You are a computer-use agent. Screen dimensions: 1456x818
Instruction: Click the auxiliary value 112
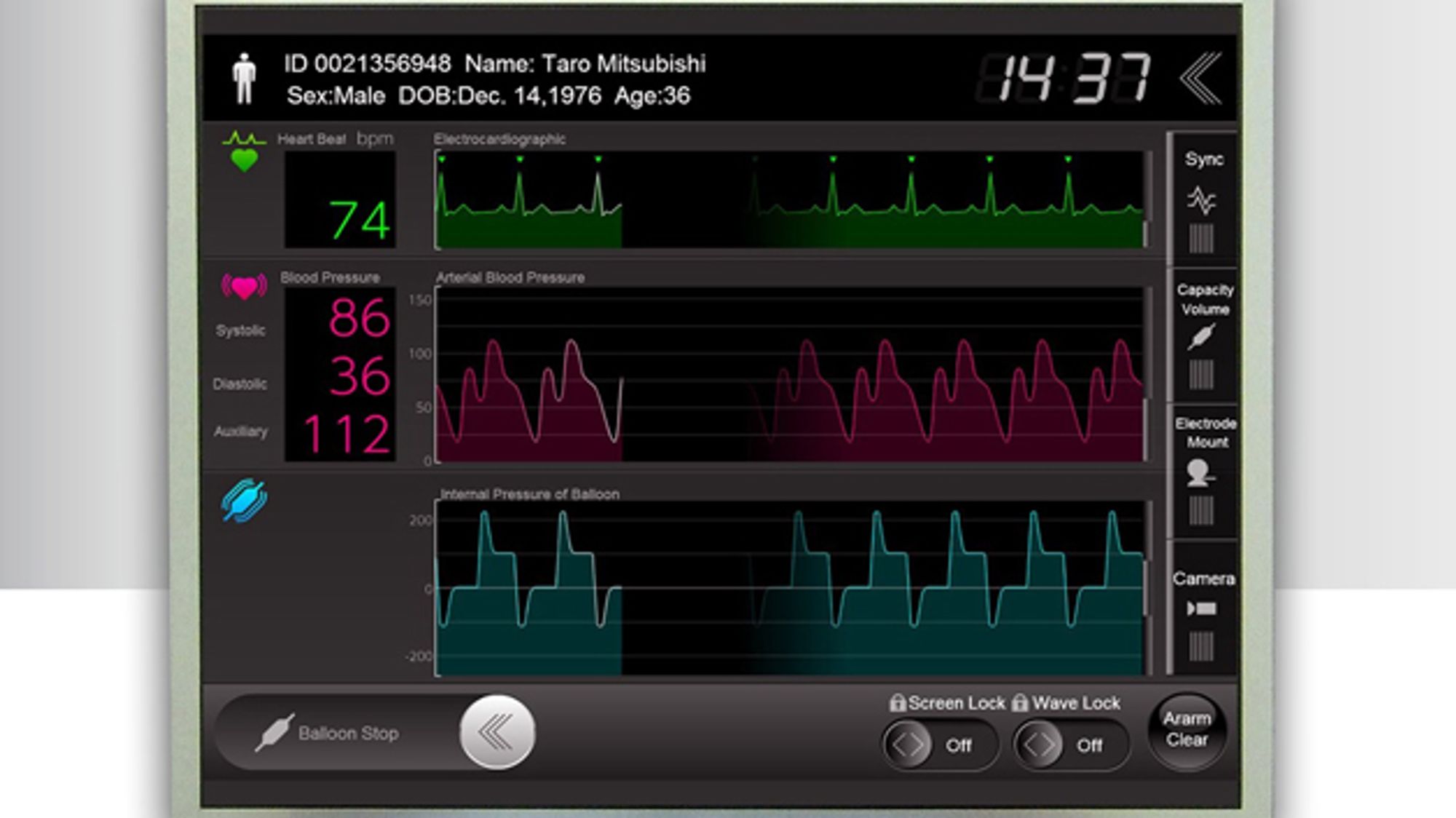point(347,434)
